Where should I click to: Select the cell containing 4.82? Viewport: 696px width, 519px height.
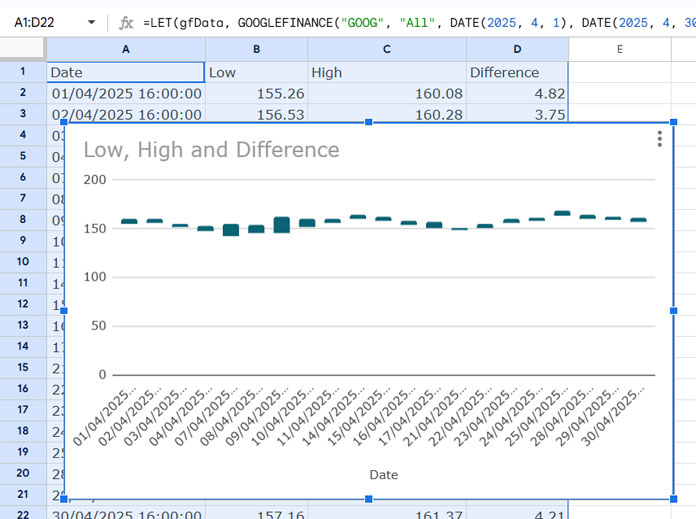point(517,94)
